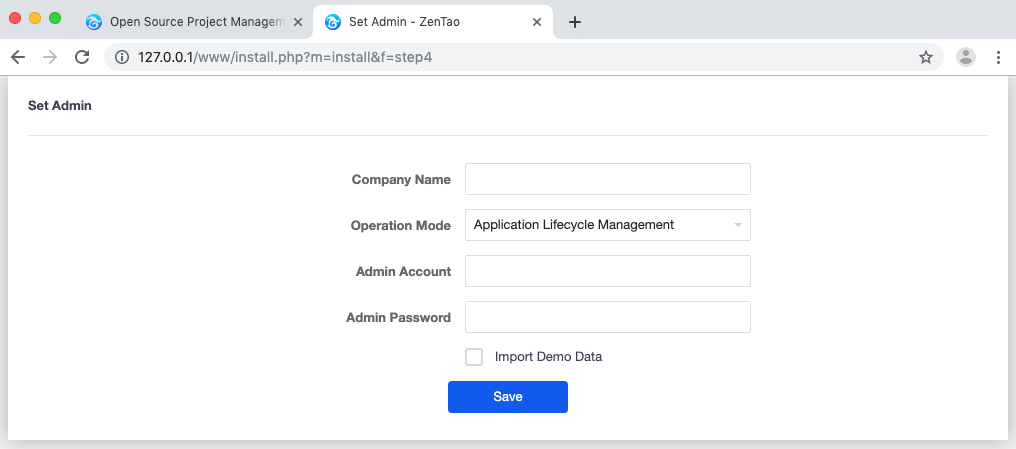Click the browser forward arrow
This screenshot has height=449, width=1016.
[x=49, y=57]
